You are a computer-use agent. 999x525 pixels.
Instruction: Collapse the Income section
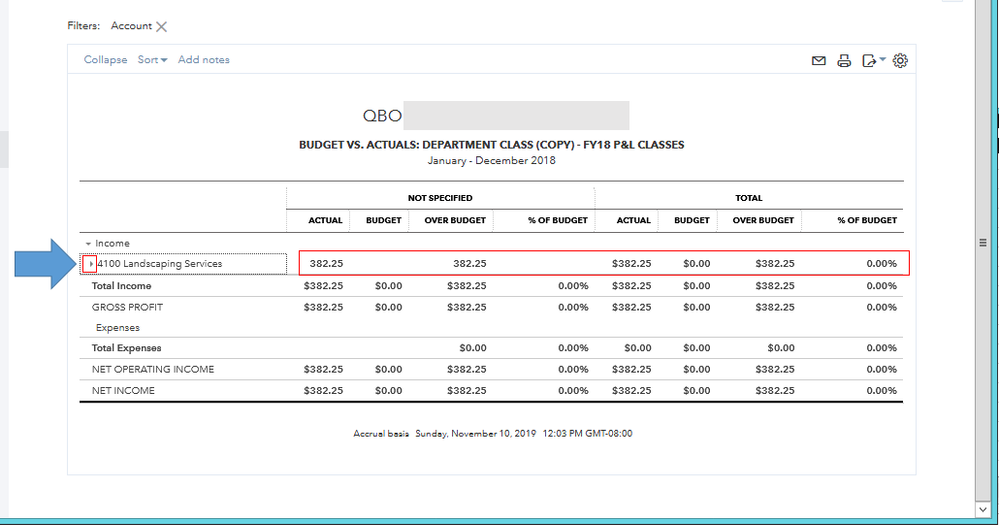coord(89,243)
